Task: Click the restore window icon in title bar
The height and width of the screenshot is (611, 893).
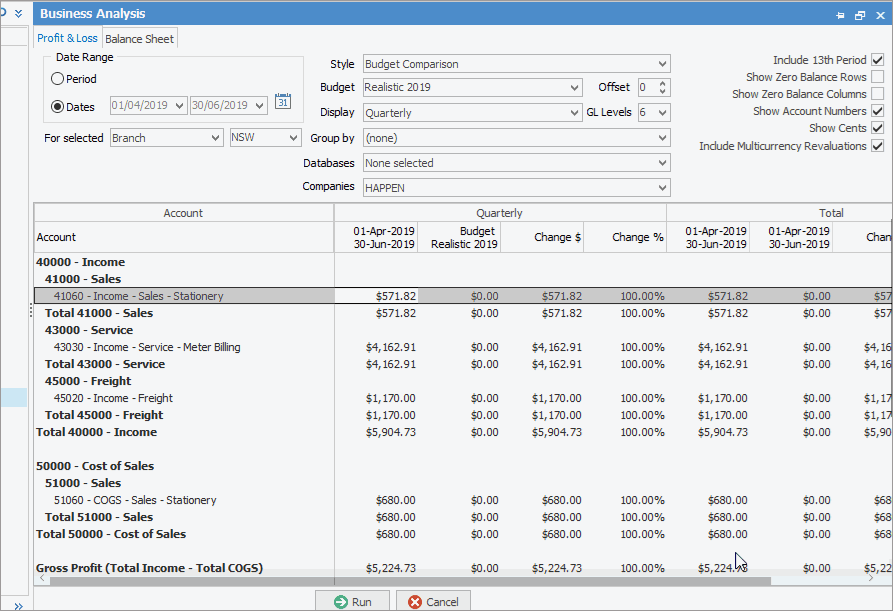Action: 859,15
